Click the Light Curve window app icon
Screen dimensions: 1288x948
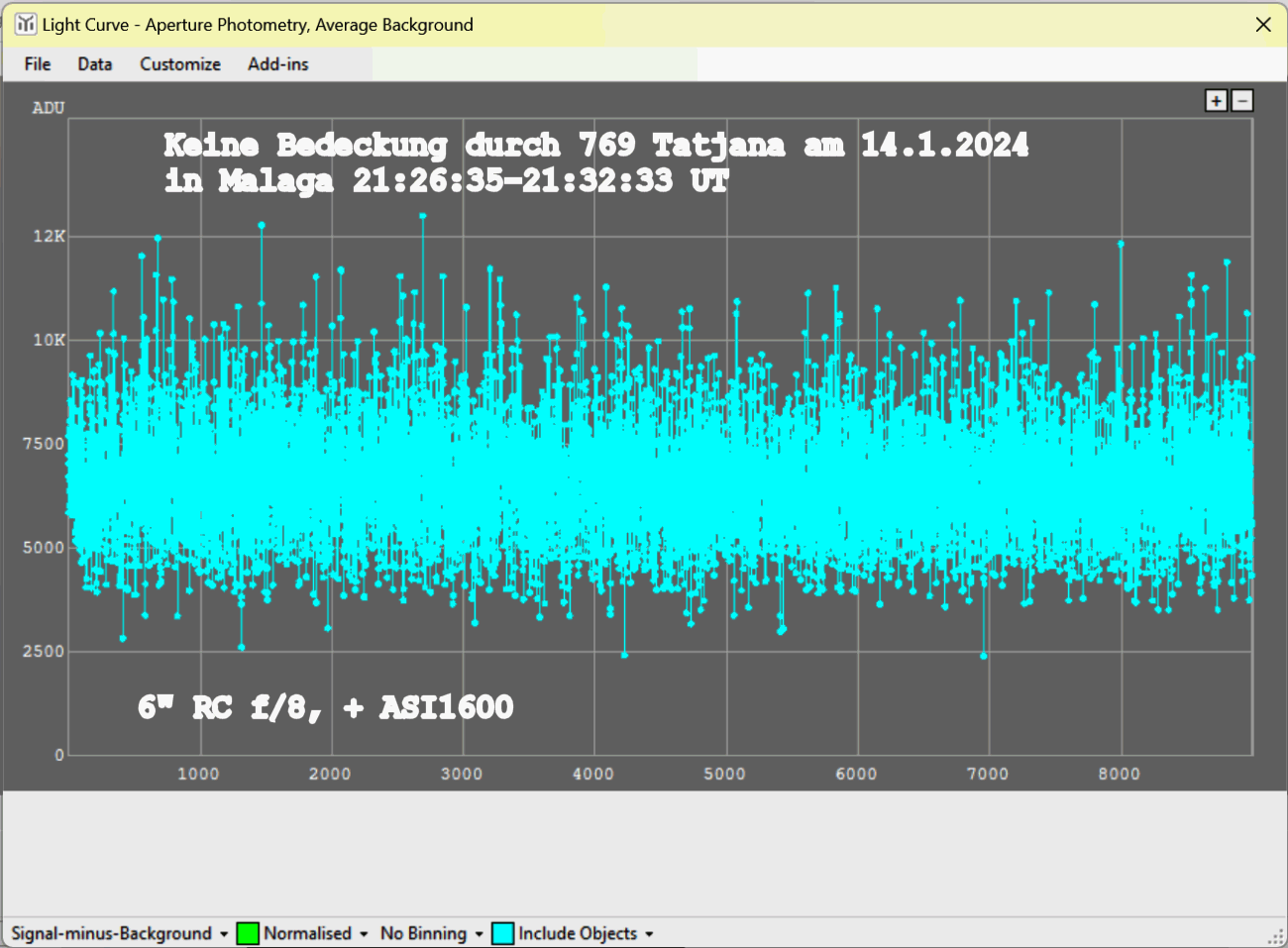click(26, 24)
